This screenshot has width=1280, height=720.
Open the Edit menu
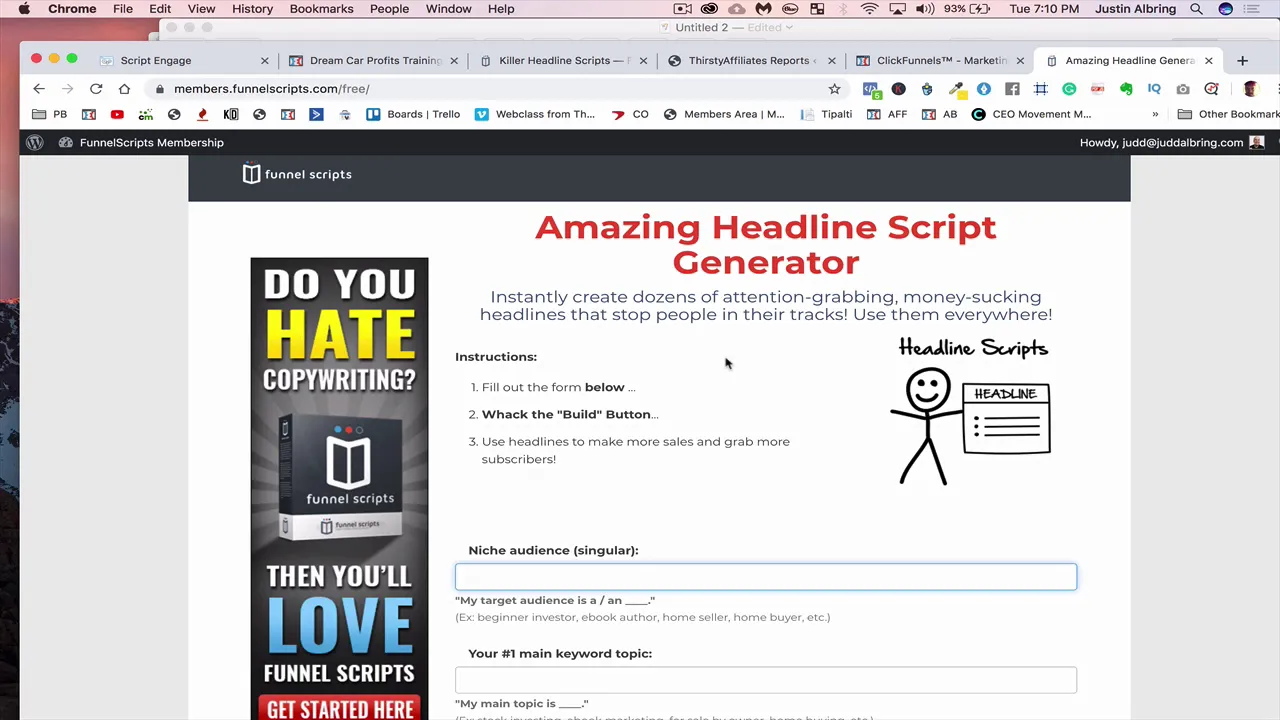160,9
